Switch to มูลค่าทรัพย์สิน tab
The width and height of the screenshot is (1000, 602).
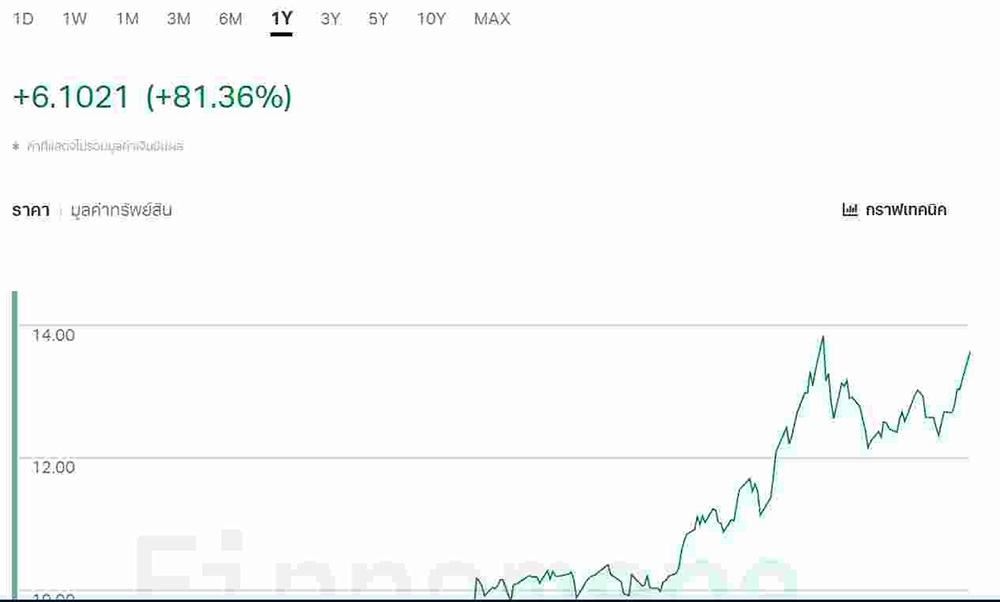[x=121, y=210]
